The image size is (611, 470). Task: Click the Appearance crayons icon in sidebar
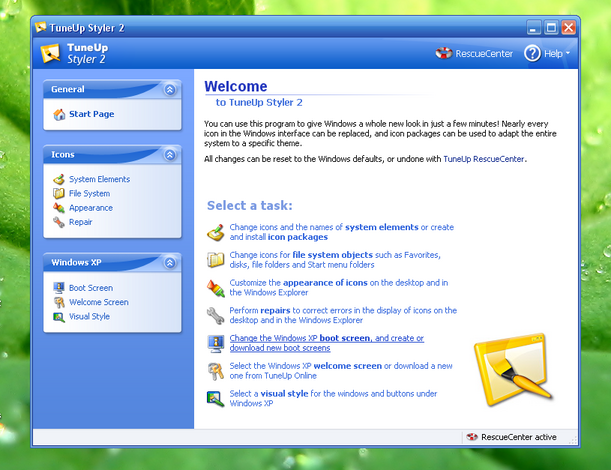59,208
